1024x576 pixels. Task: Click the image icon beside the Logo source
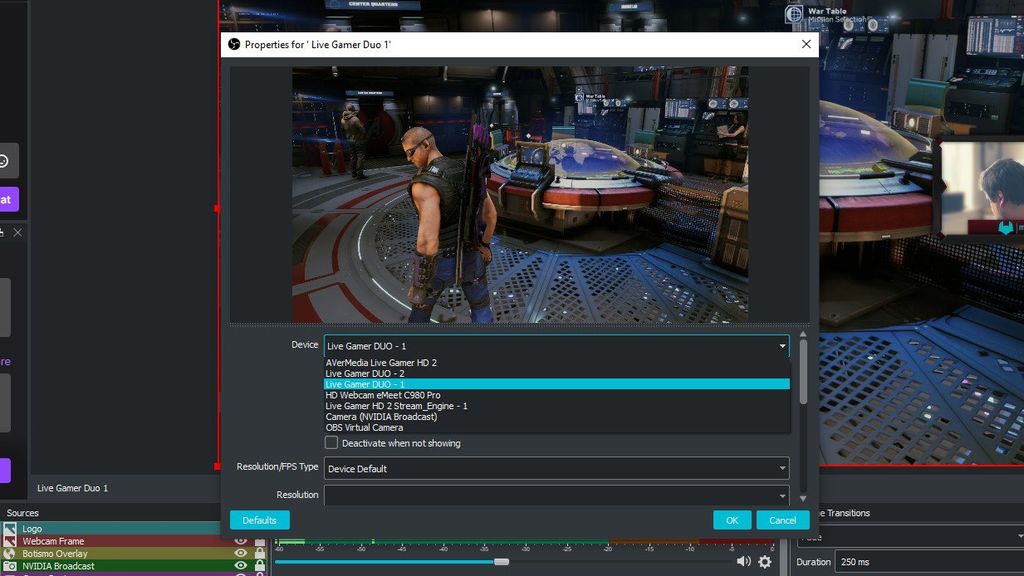tap(8, 528)
